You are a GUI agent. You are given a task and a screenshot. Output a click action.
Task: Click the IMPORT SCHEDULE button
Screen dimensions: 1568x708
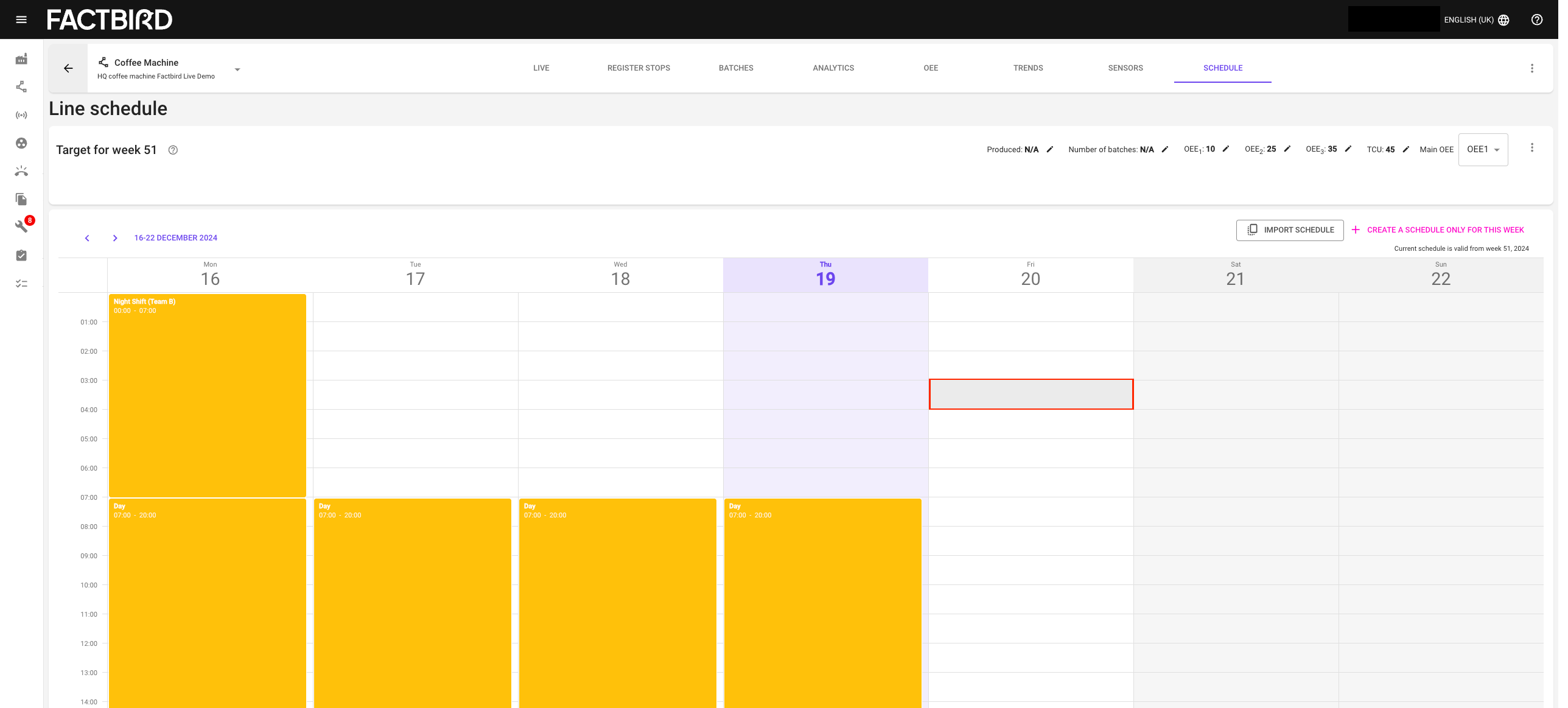click(1290, 230)
